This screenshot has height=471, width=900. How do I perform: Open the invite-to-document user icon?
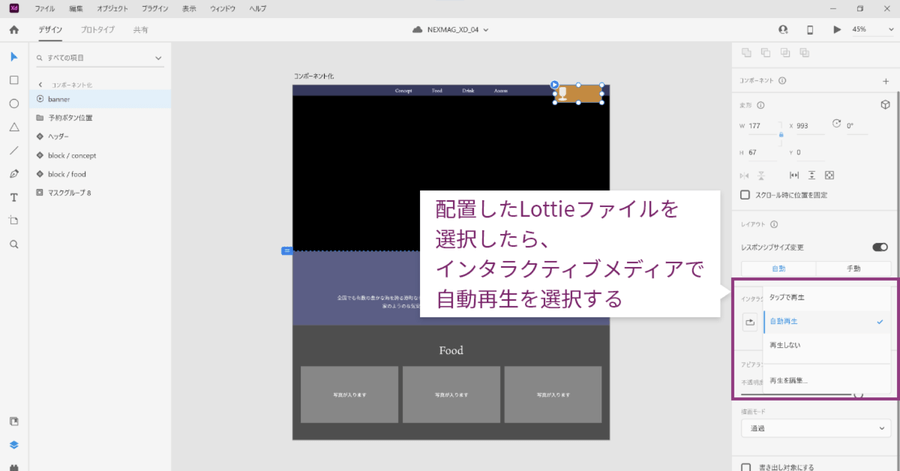783,30
